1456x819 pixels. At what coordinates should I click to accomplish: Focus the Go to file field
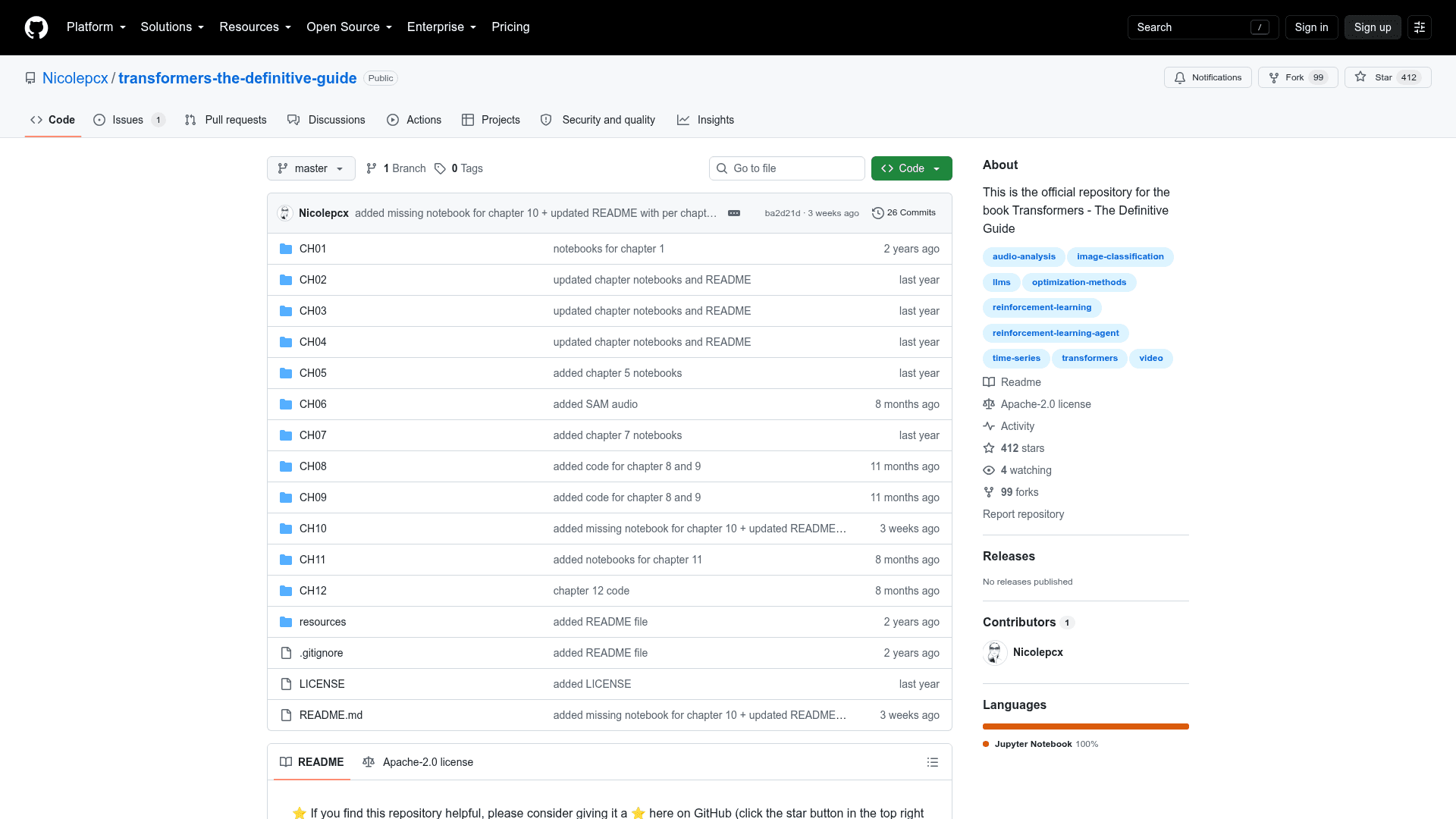[787, 168]
